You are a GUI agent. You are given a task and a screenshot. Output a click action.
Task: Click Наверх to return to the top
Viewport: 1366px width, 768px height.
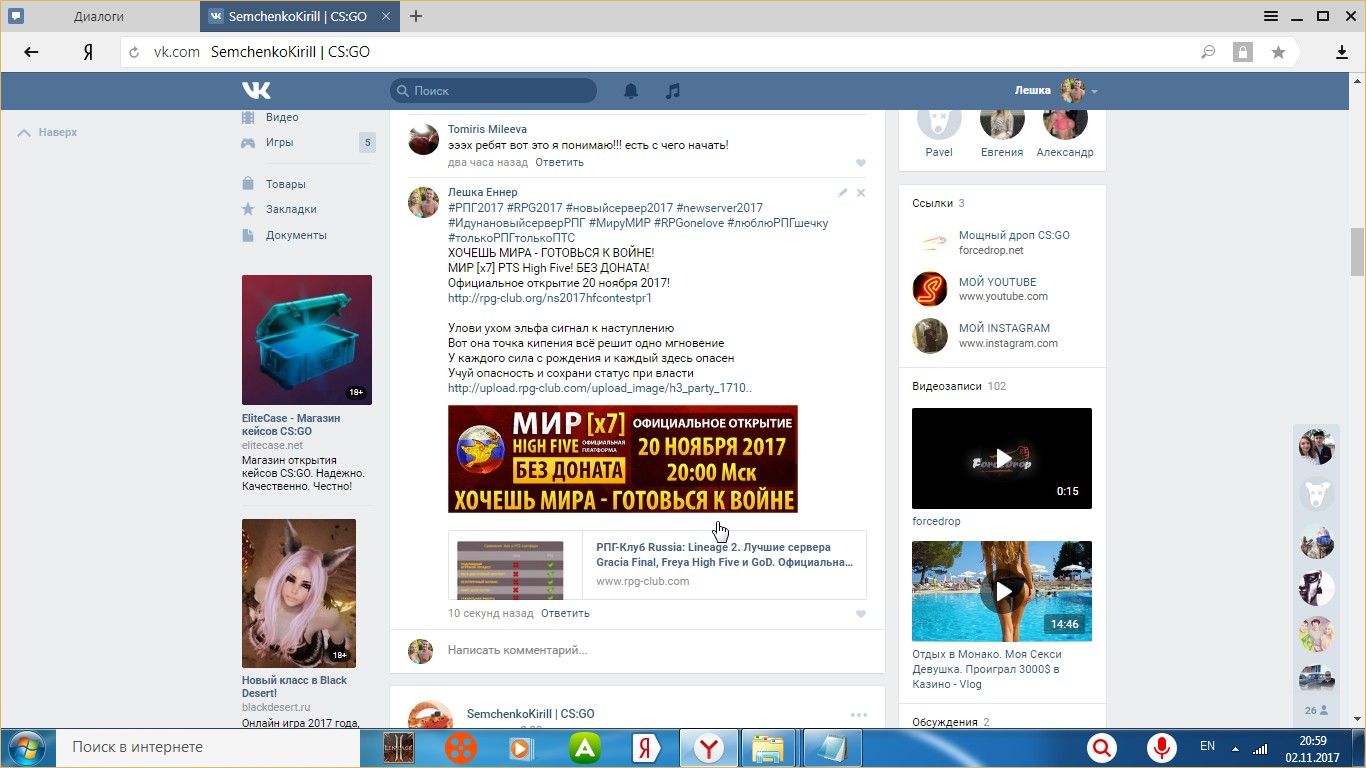[48, 132]
